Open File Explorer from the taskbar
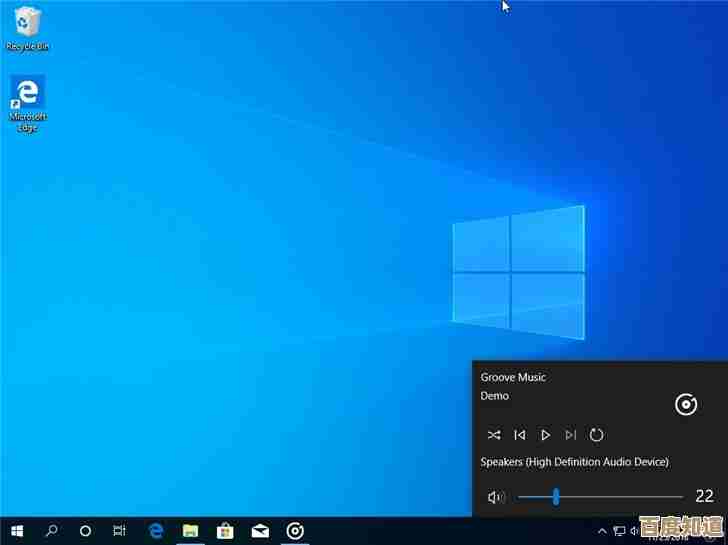Image resolution: width=728 pixels, height=545 pixels. 190,531
